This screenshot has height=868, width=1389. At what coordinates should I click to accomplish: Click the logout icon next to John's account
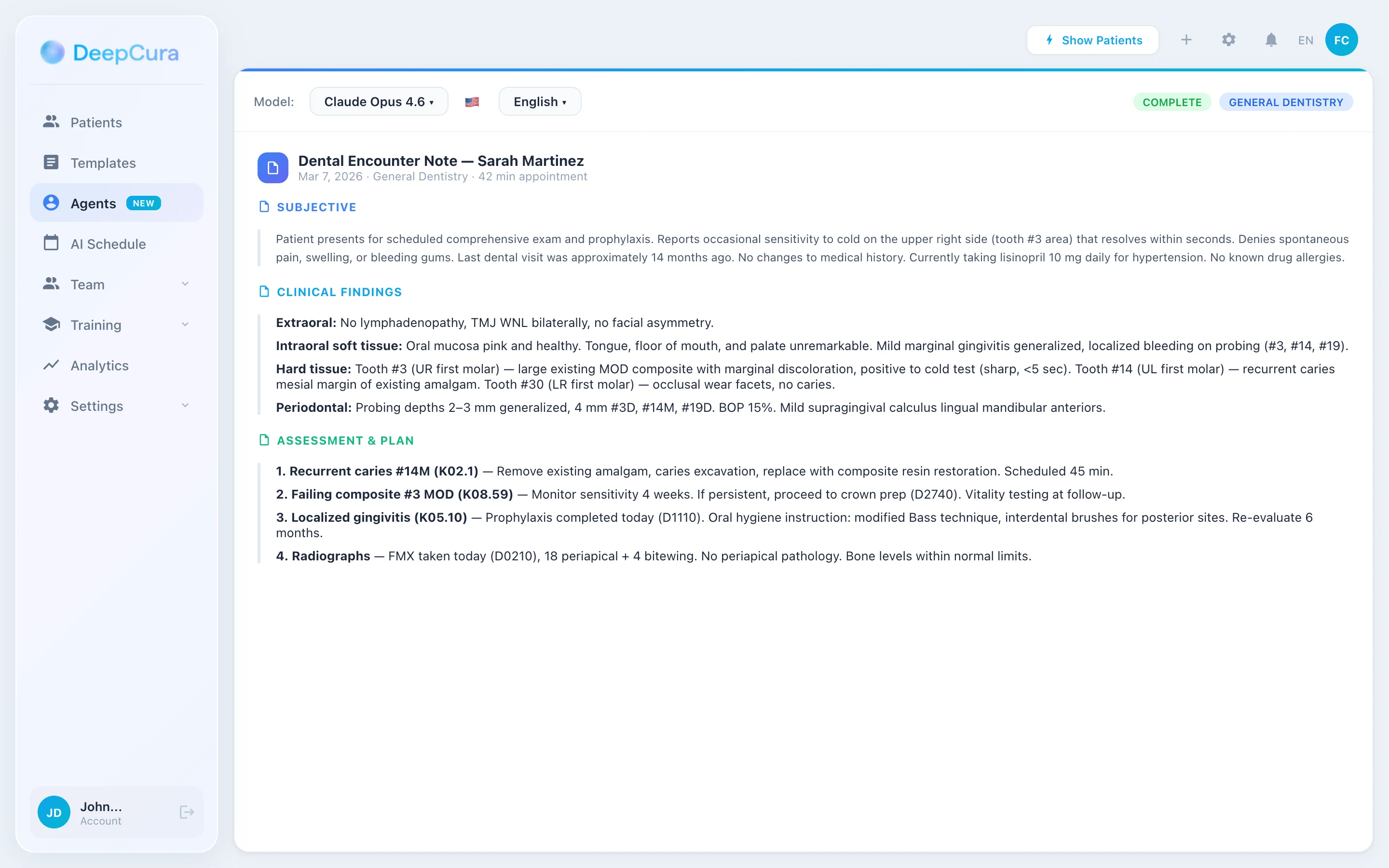pos(186,812)
